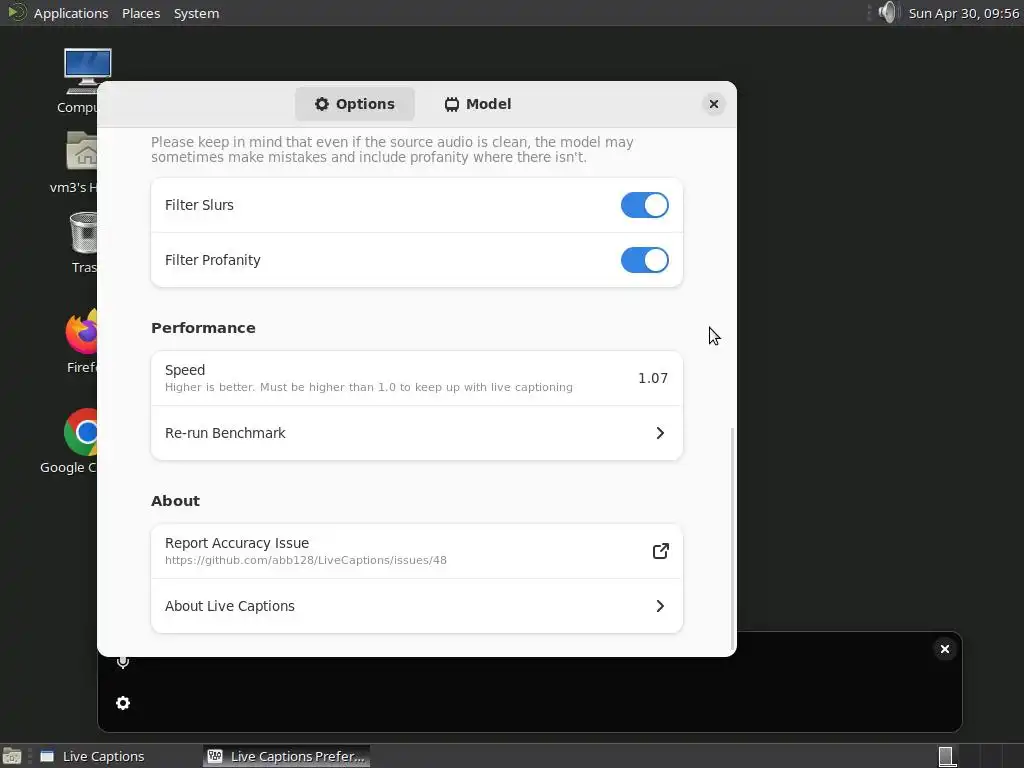Click Live Captions Preferences taskbar button
Viewport: 1024px width, 768px height.
coord(286,756)
